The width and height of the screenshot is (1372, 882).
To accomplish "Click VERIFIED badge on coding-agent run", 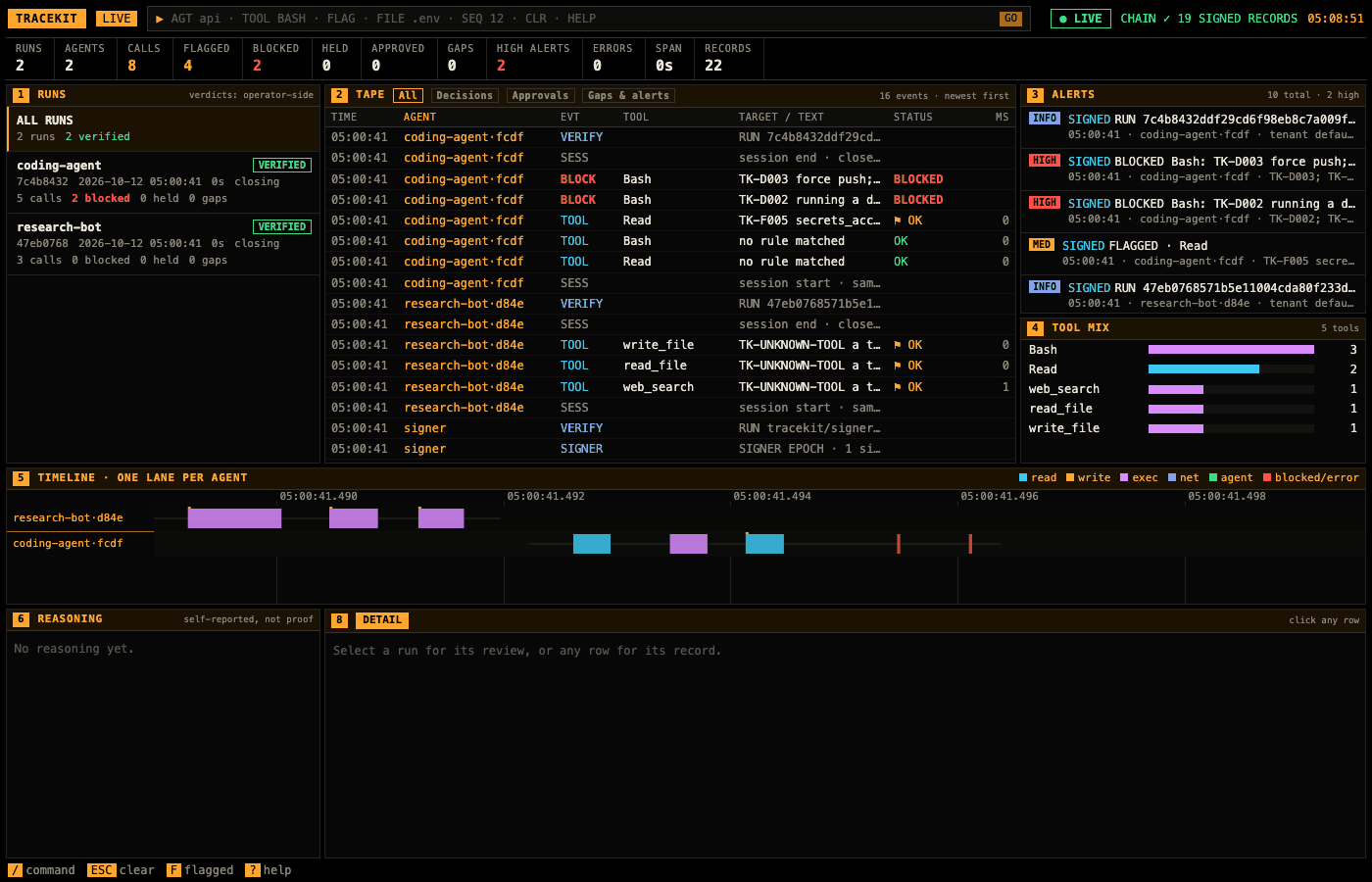I will [282, 165].
